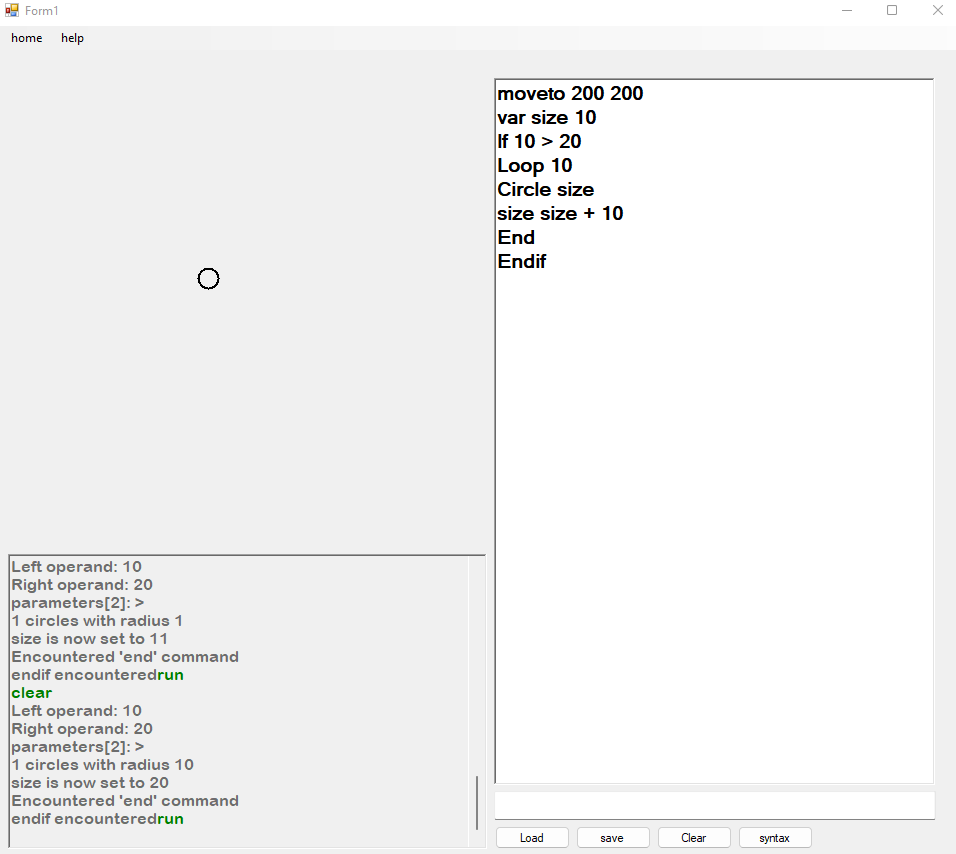Viewport: 956px width, 854px height.
Task: Open the help menu
Action: point(72,38)
